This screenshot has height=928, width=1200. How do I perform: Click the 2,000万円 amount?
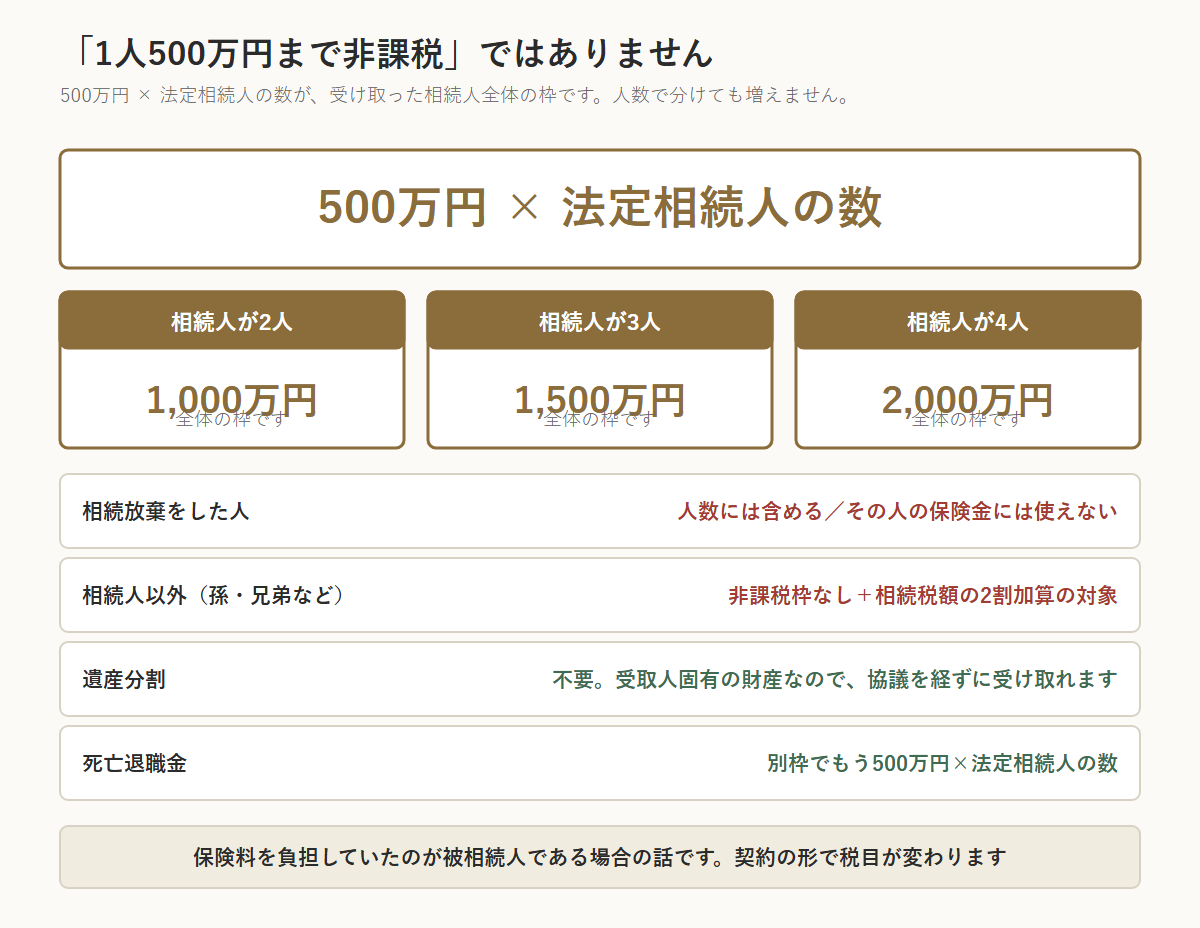[968, 400]
